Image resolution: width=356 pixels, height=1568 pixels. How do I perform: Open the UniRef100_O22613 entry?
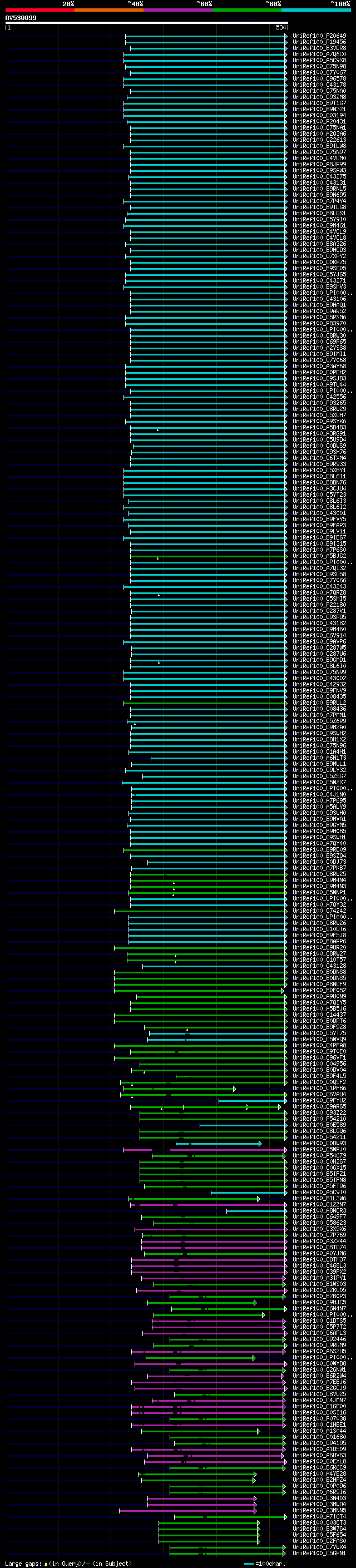pos(319,140)
